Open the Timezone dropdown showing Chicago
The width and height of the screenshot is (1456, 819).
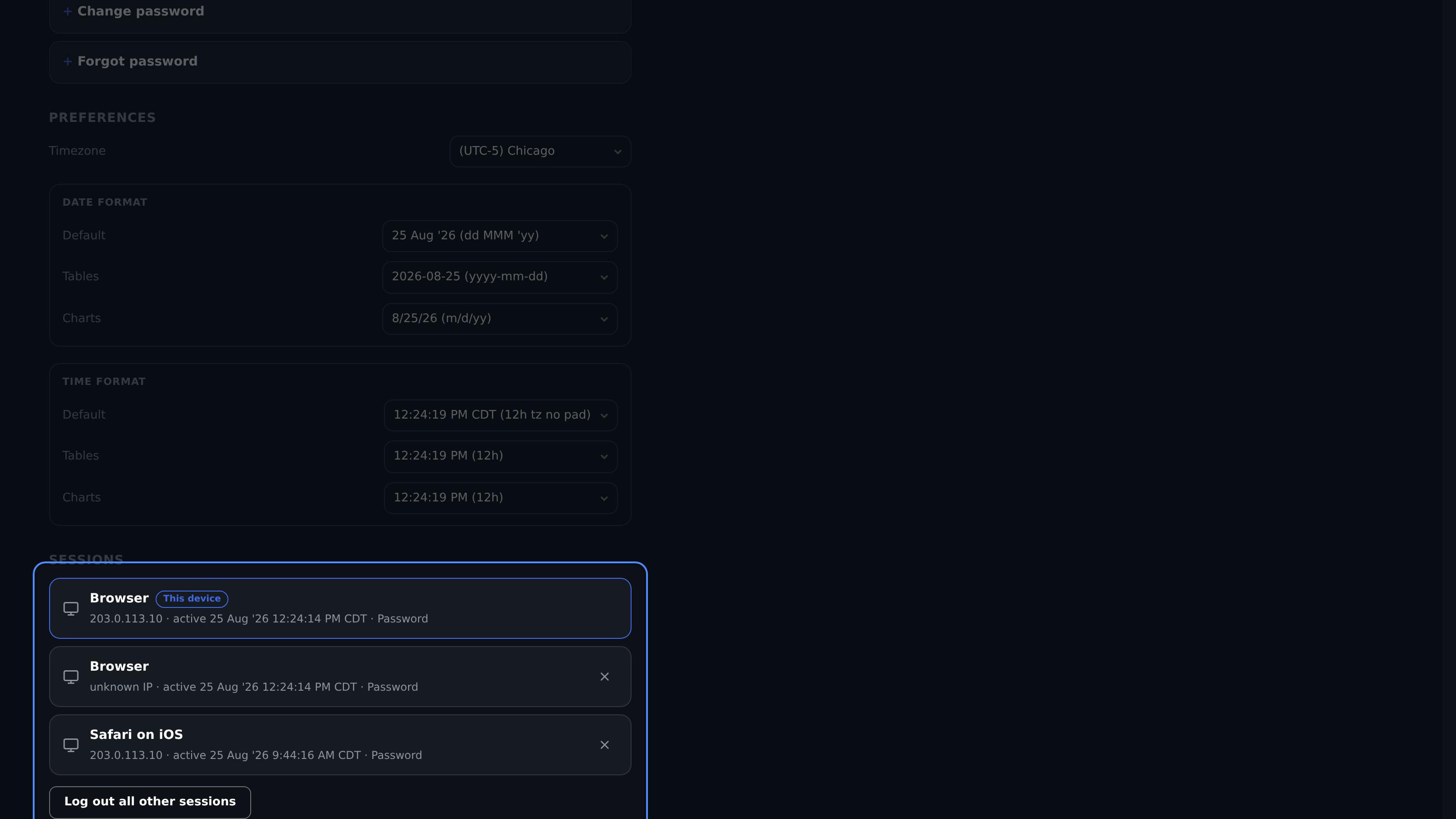click(x=540, y=151)
